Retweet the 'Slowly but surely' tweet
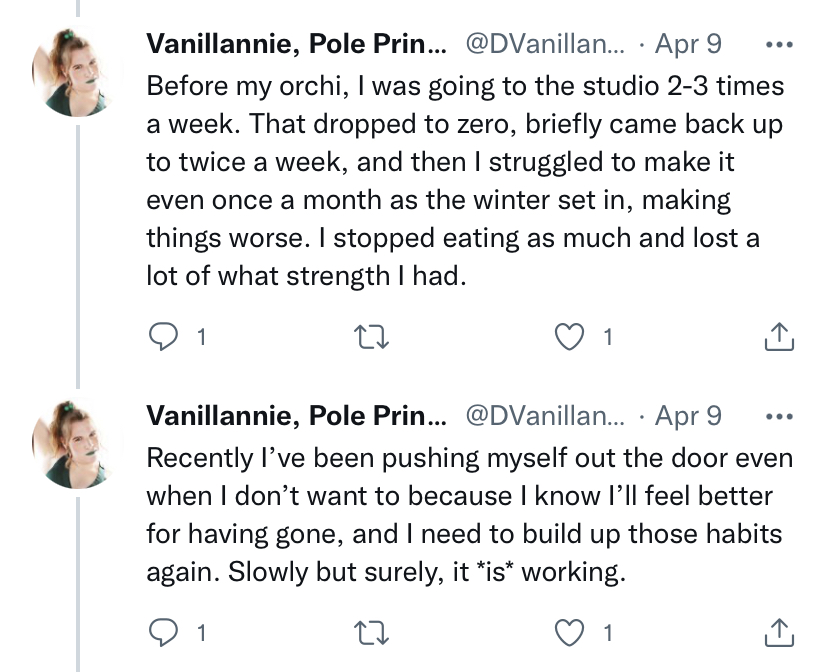 coord(372,633)
